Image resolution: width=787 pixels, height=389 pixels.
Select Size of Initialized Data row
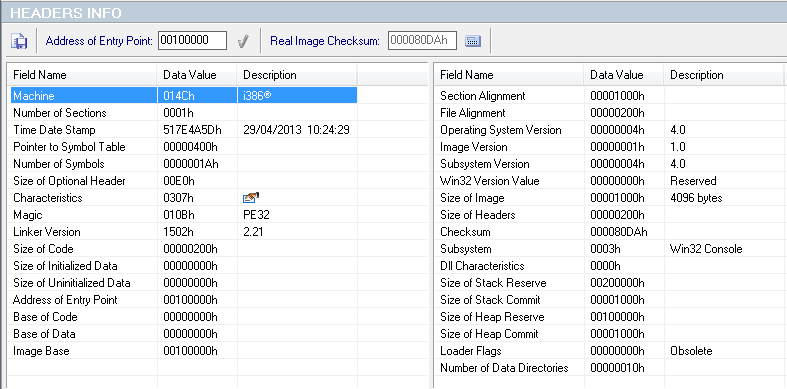(x=184, y=266)
